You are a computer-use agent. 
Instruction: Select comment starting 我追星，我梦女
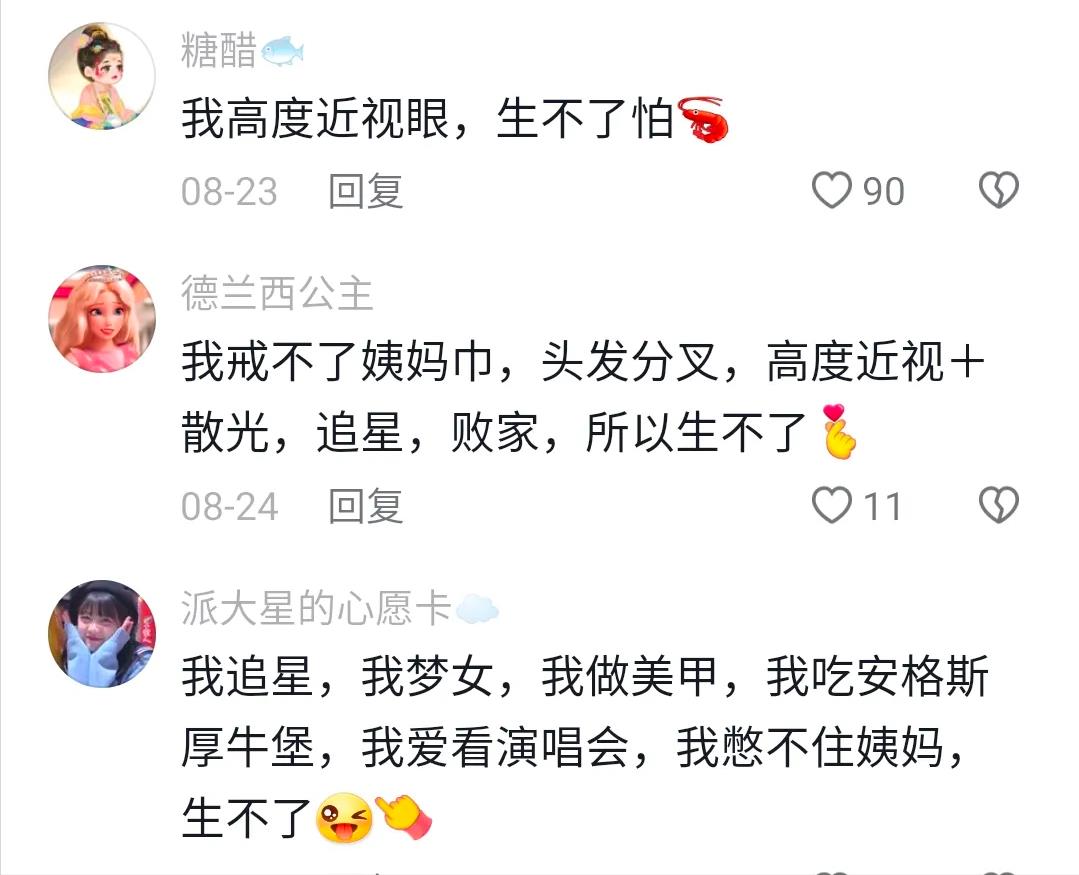pyautogui.click(x=585, y=746)
